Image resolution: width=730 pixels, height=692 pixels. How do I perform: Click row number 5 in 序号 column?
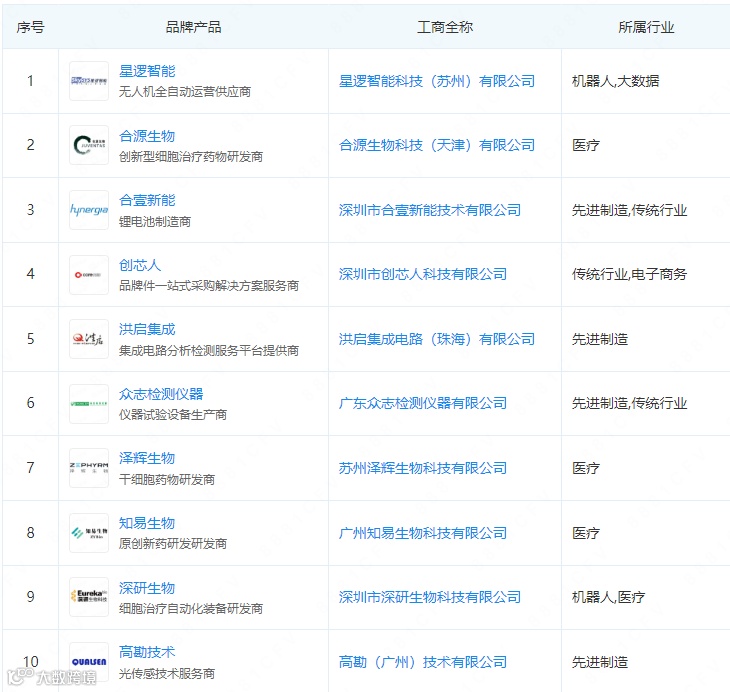[30, 339]
